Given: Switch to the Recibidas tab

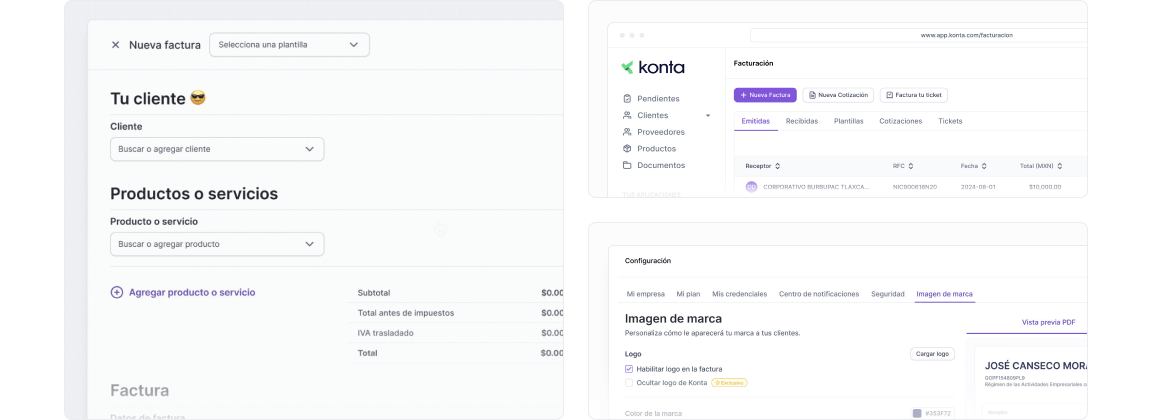Looking at the screenshot, I should (x=802, y=121).
